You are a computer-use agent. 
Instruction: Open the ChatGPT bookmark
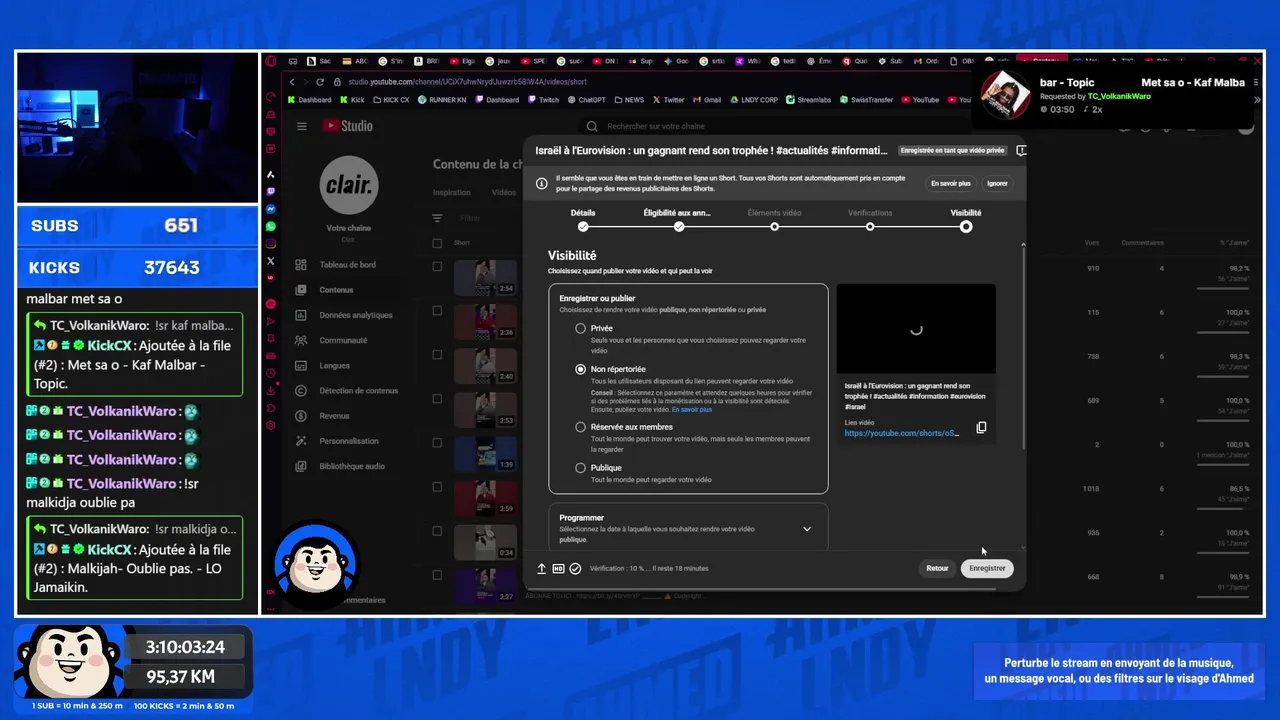click(586, 100)
